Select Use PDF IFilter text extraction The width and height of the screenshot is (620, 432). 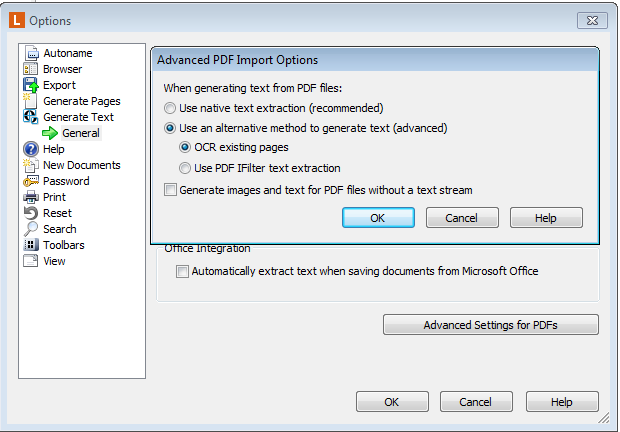(185, 168)
